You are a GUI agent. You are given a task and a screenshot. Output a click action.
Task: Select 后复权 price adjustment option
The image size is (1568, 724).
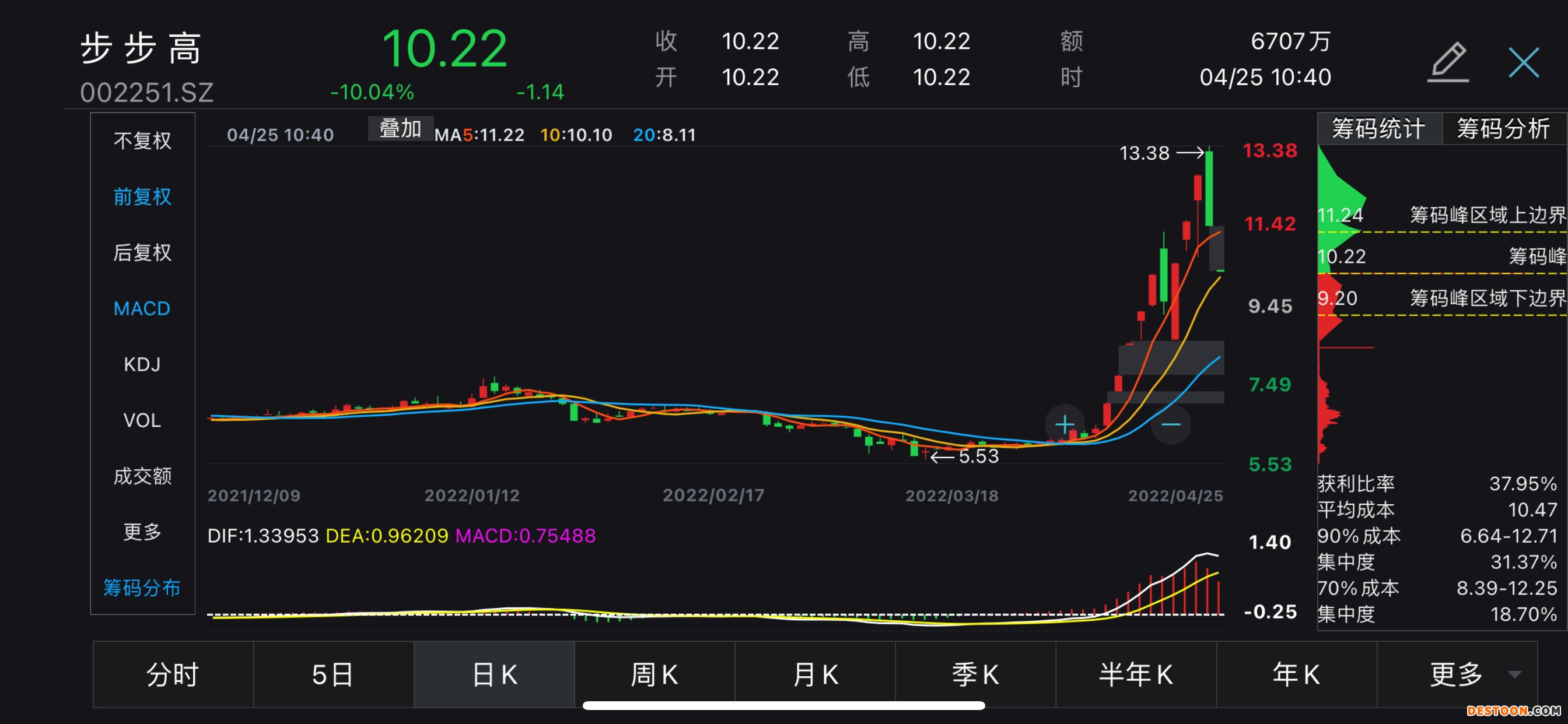(142, 252)
